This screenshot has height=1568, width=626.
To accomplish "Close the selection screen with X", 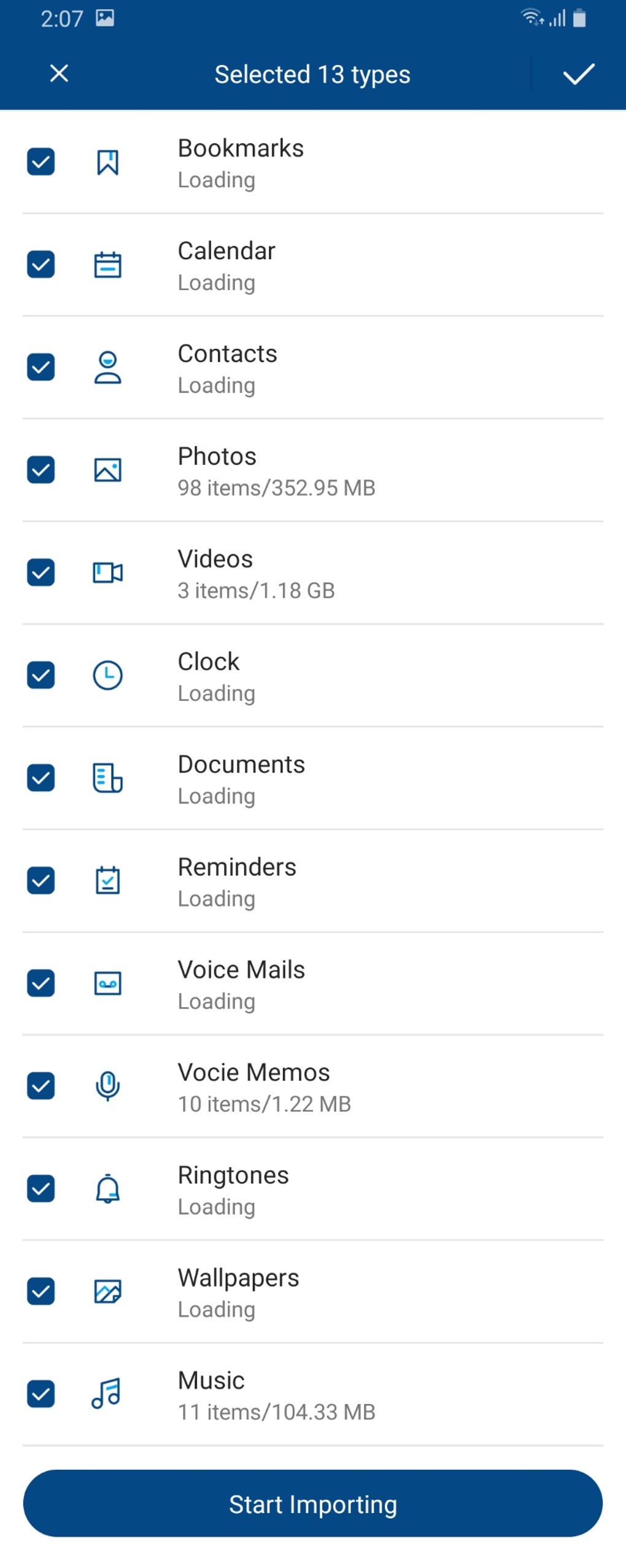I will click(x=59, y=73).
